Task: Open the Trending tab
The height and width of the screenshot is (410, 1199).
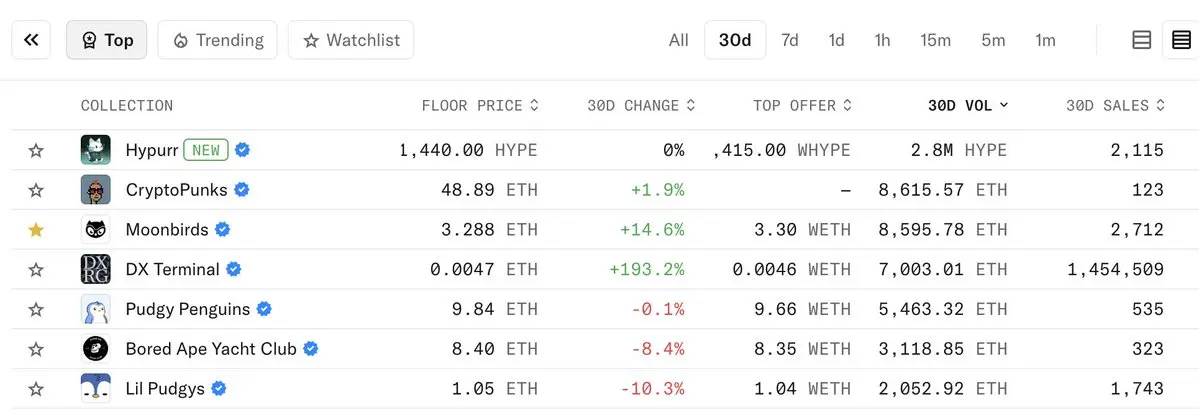Action: pyautogui.click(x=218, y=40)
